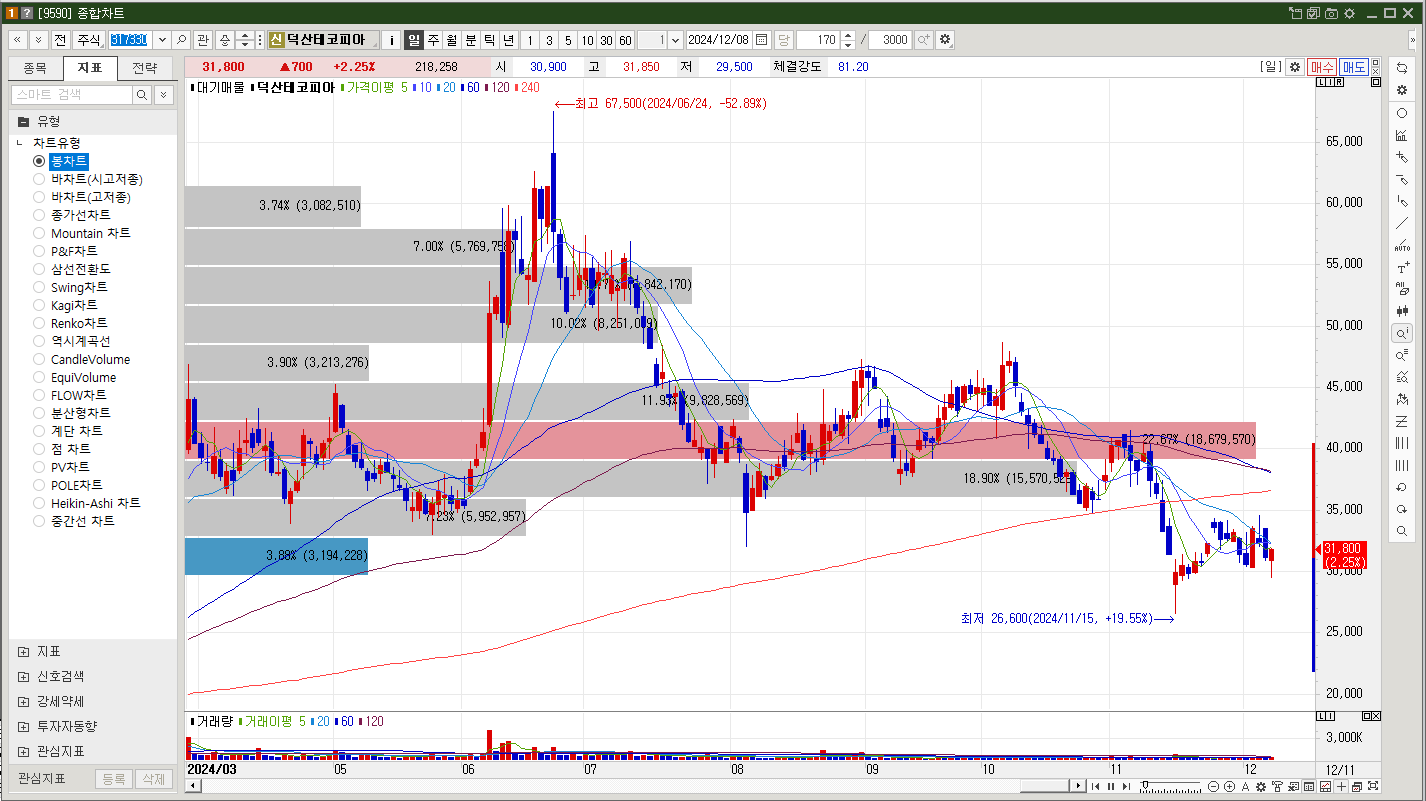Click the date field 2024/12/08
This screenshot has height=801, width=1426.
point(719,40)
